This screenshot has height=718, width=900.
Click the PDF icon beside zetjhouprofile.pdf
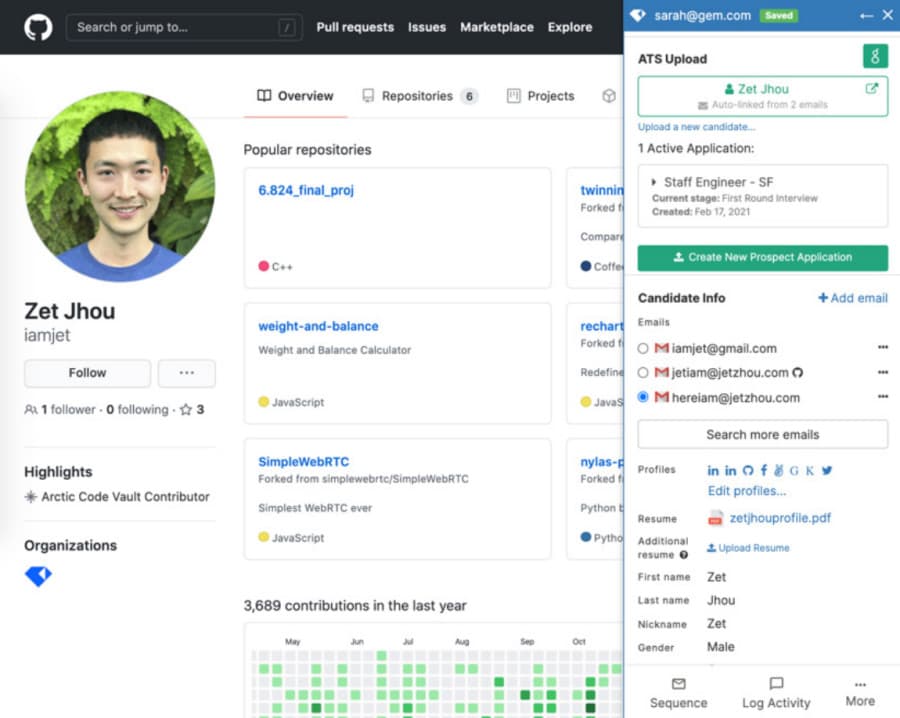[x=716, y=518]
